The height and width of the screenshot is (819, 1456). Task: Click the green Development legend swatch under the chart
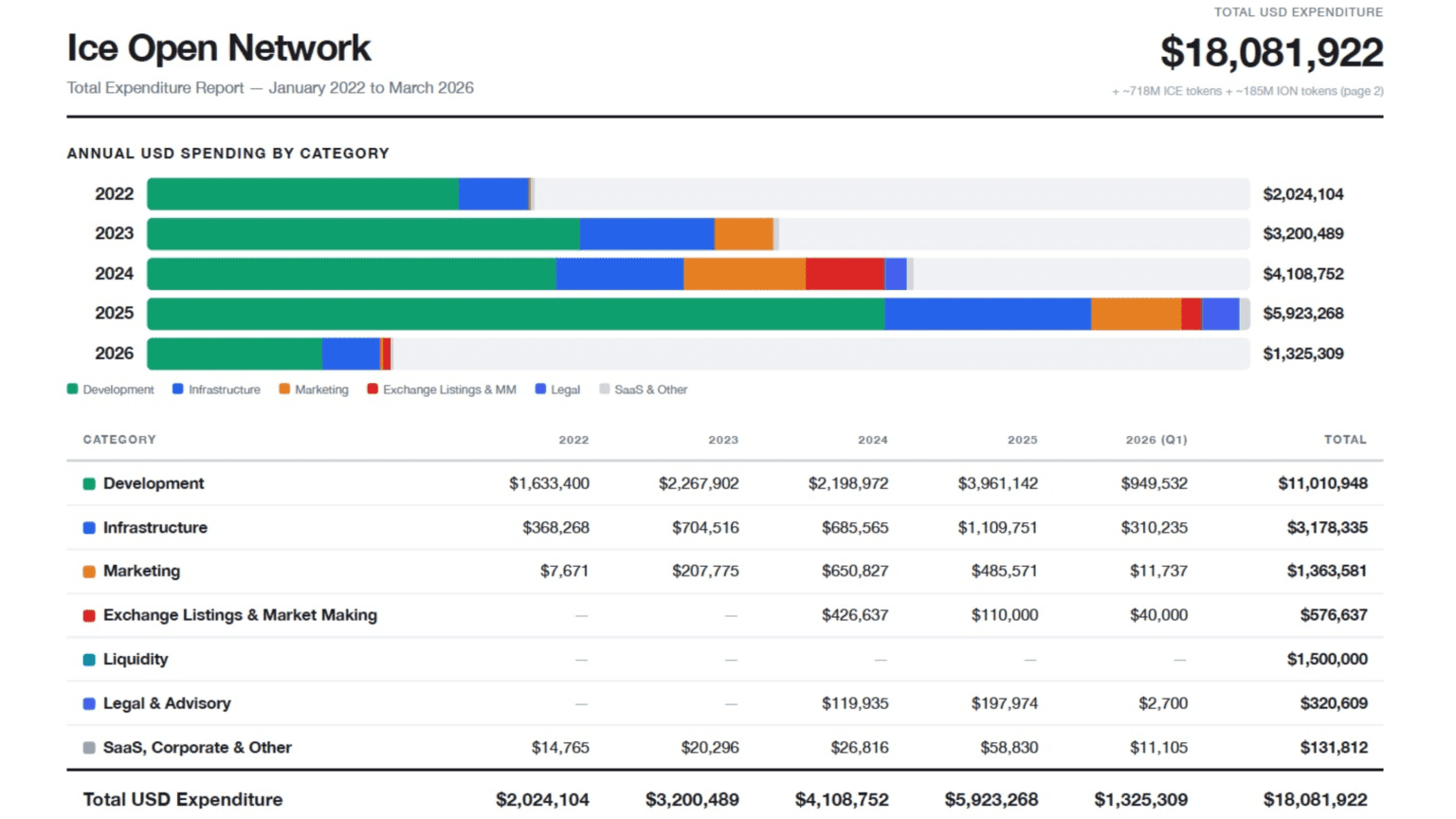point(73,389)
